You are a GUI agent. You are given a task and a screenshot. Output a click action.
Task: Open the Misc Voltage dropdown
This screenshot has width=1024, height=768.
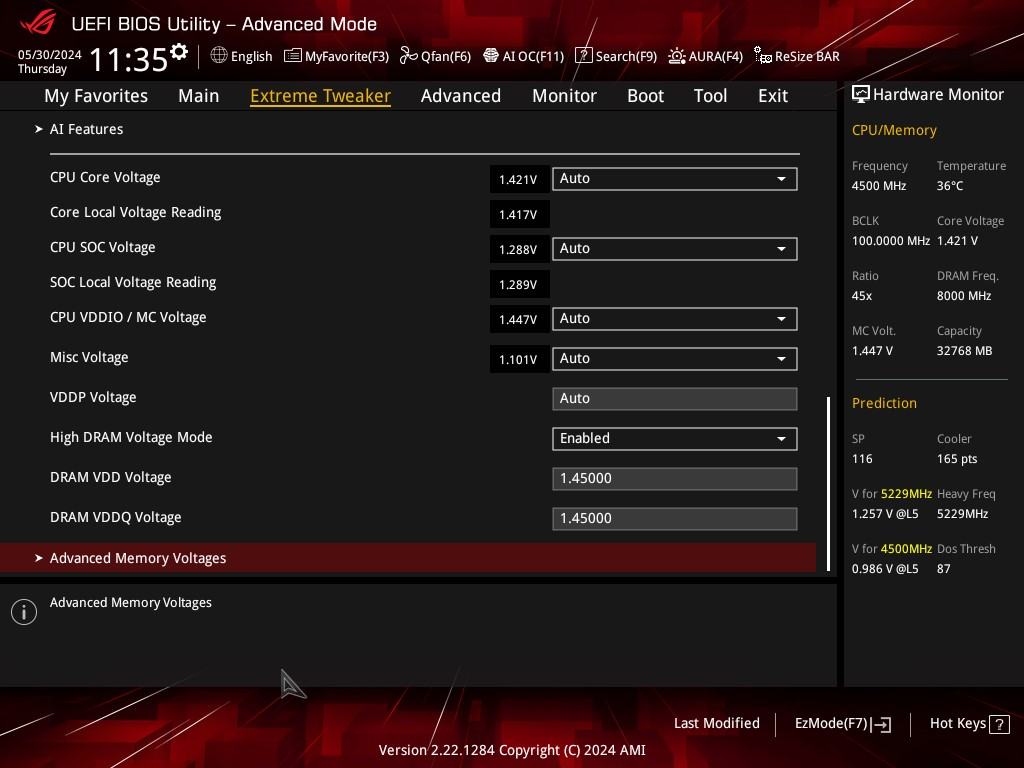pos(675,359)
